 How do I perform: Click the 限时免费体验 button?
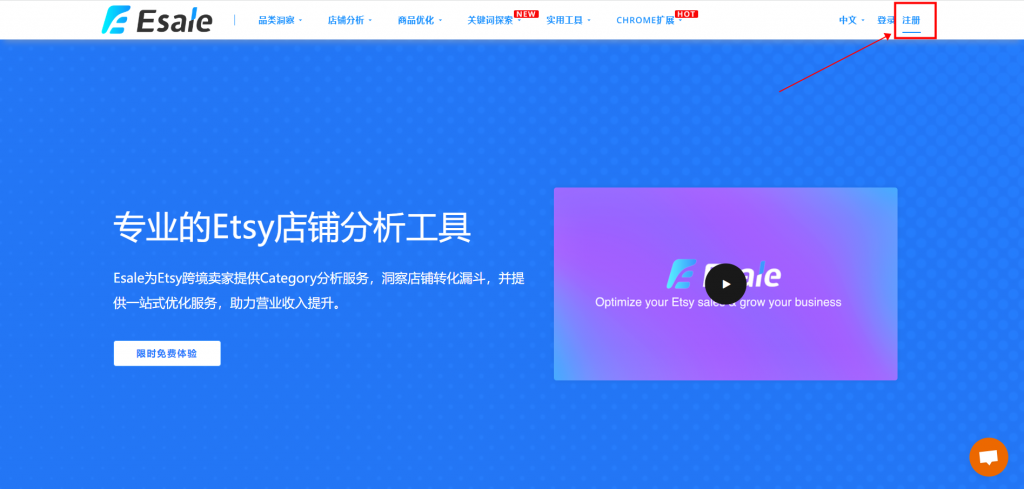(x=167, y=353)
